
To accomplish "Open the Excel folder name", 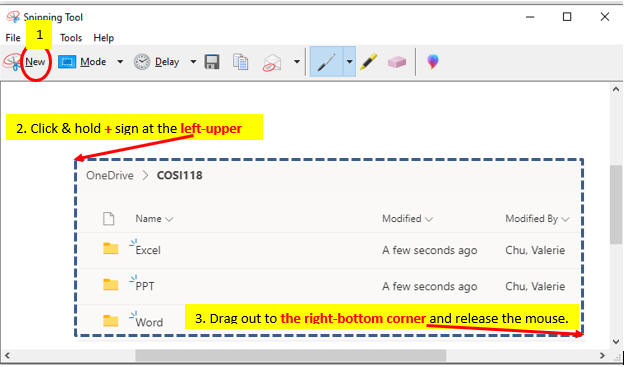I will pos(148,250).
